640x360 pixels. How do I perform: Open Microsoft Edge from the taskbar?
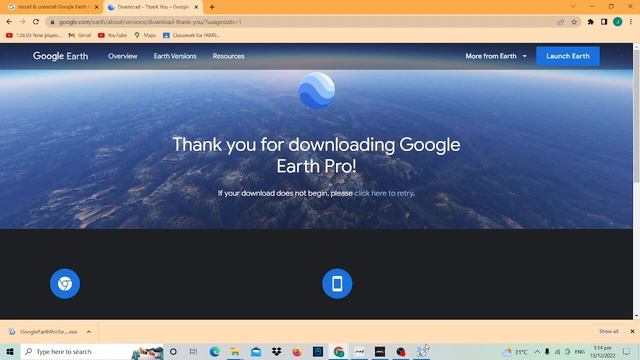[x=214, y=351]
